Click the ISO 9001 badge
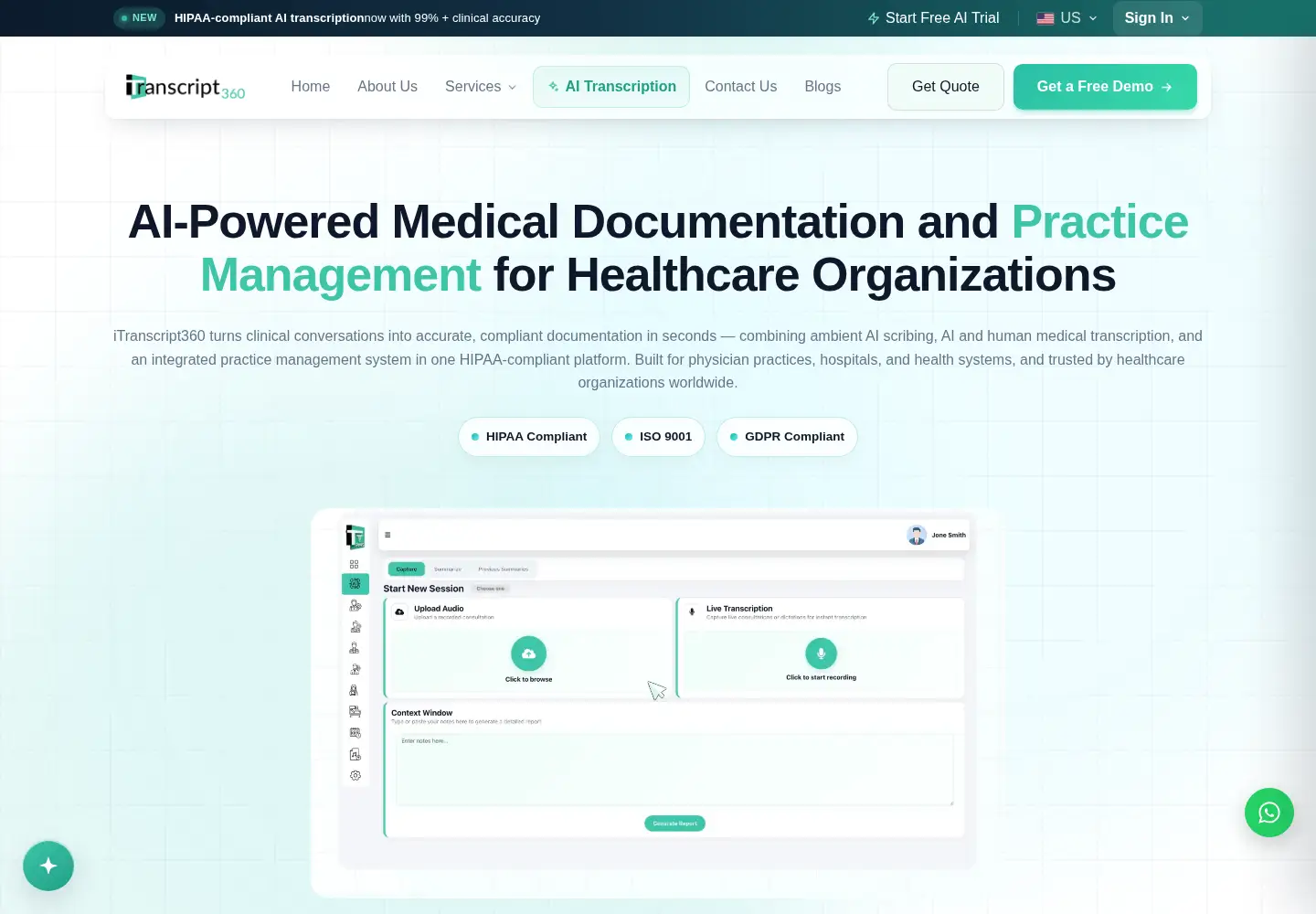1316x914 pixels. click(x=658, y=437)
